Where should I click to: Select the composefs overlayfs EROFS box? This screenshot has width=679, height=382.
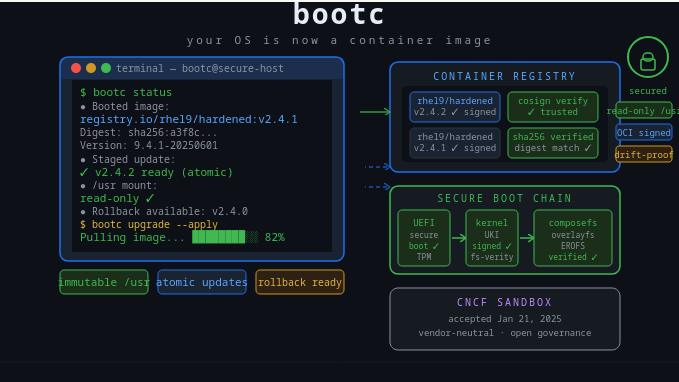(572, 238)
